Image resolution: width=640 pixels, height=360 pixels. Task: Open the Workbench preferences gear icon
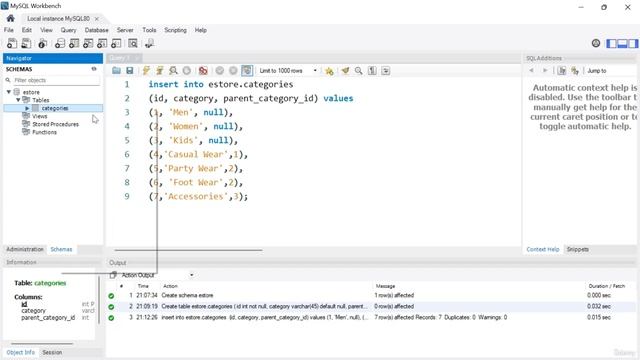[596, 43]
